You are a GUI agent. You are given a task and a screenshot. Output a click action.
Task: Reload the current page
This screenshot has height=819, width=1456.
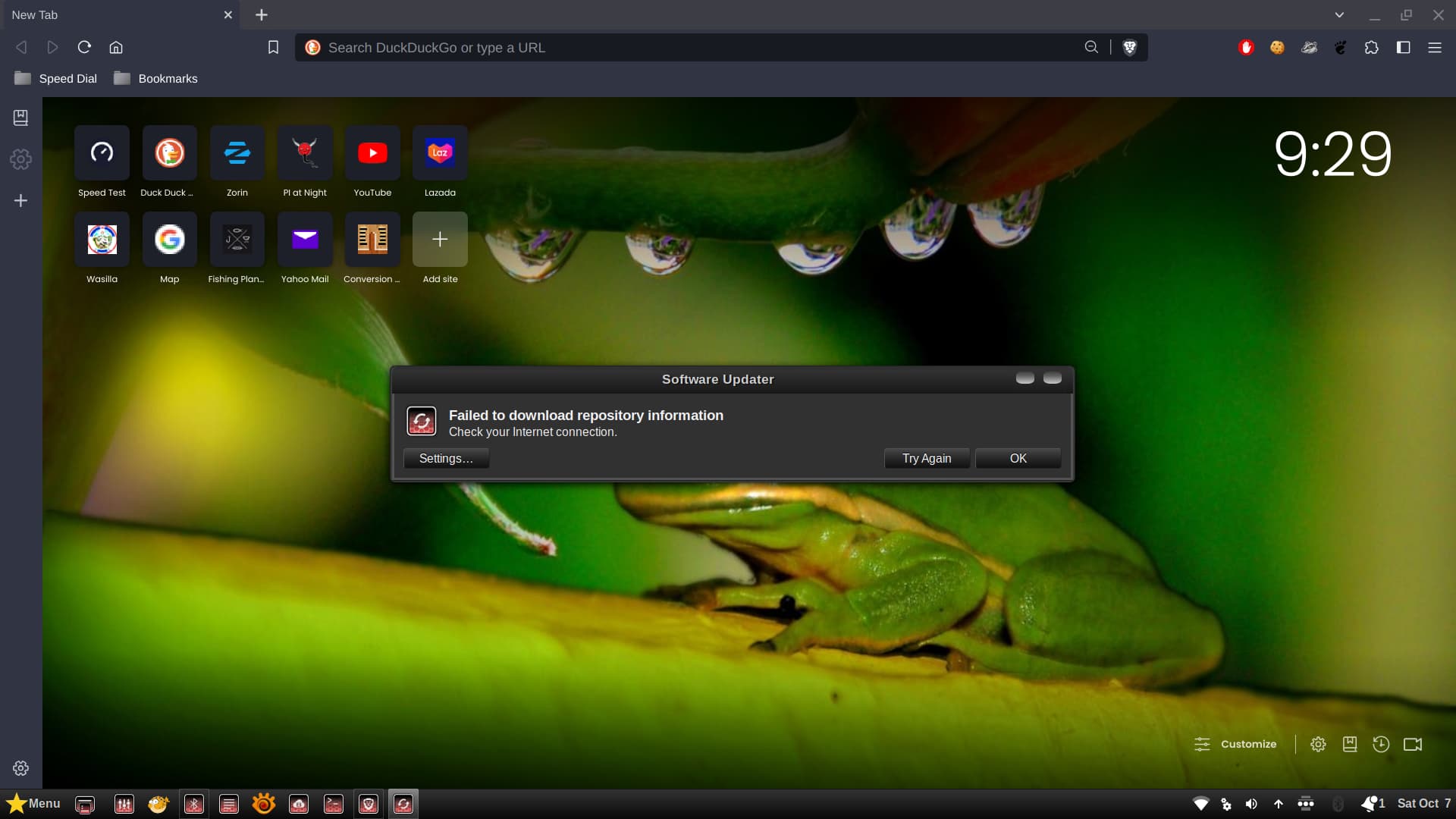(84, 47)
